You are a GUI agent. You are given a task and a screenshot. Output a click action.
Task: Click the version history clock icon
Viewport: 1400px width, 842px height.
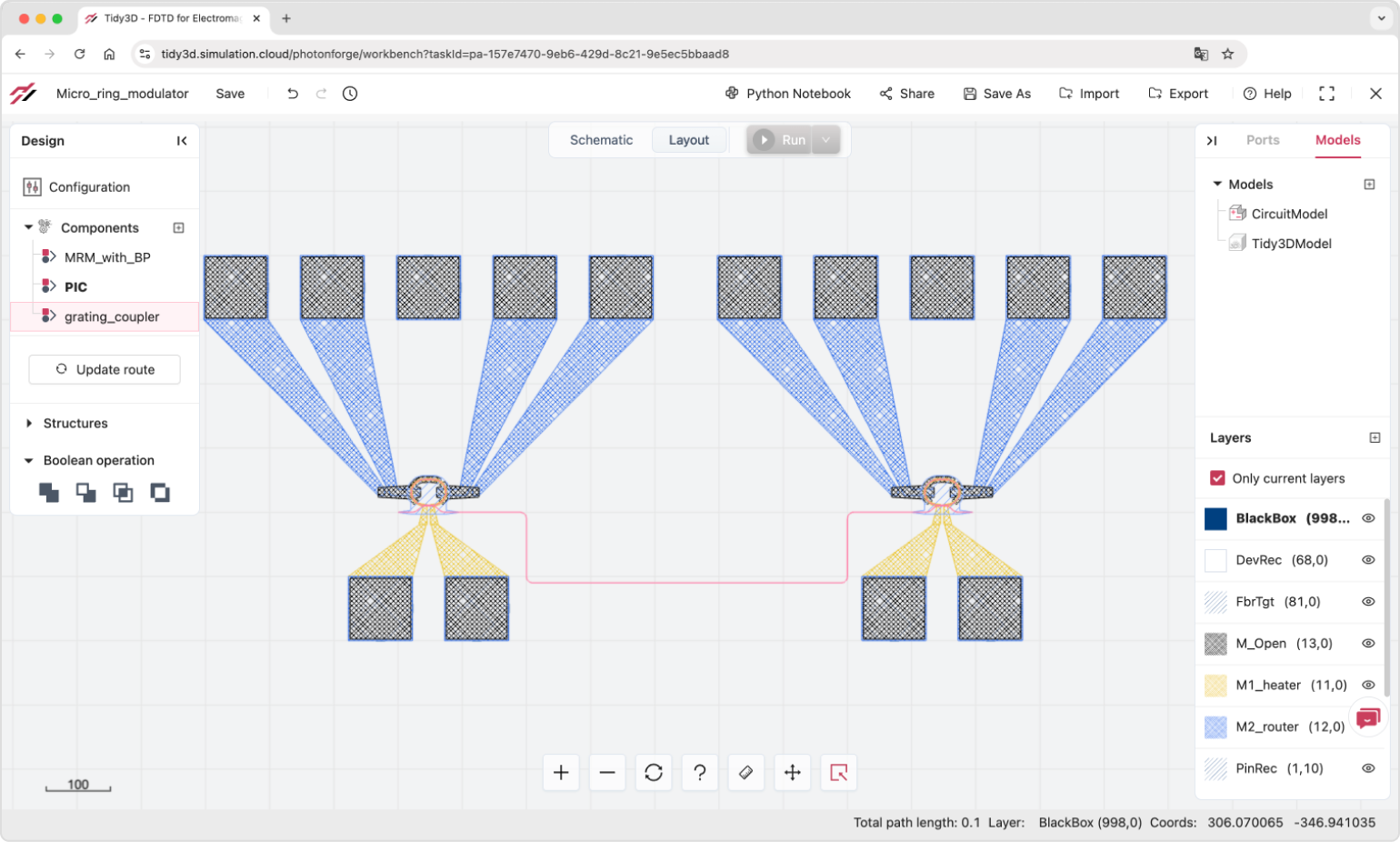coord(350,94)
